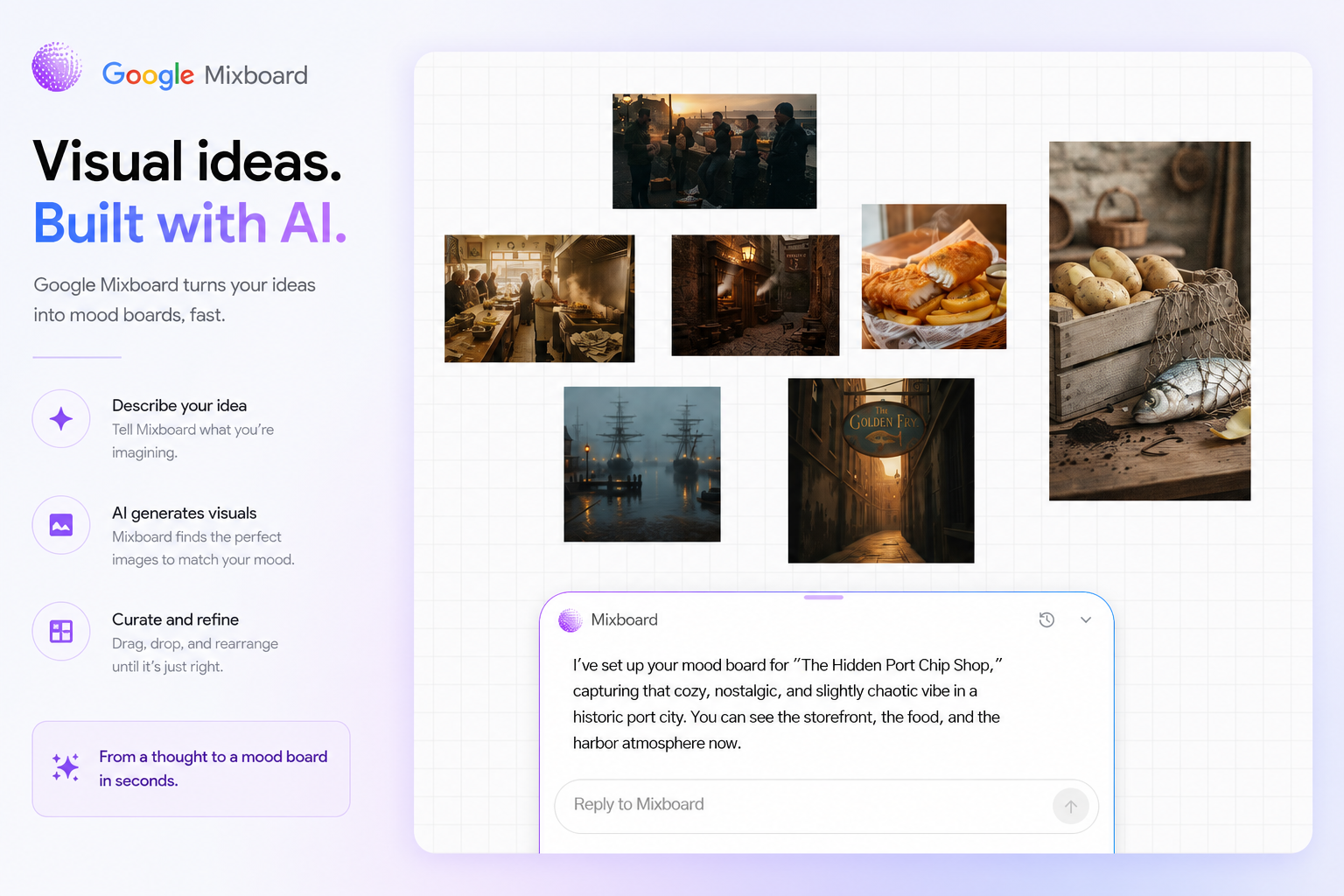The image size is (1344, 896).
Task: Click the Google Mixboard sphere logo
Action: [57, 67]
